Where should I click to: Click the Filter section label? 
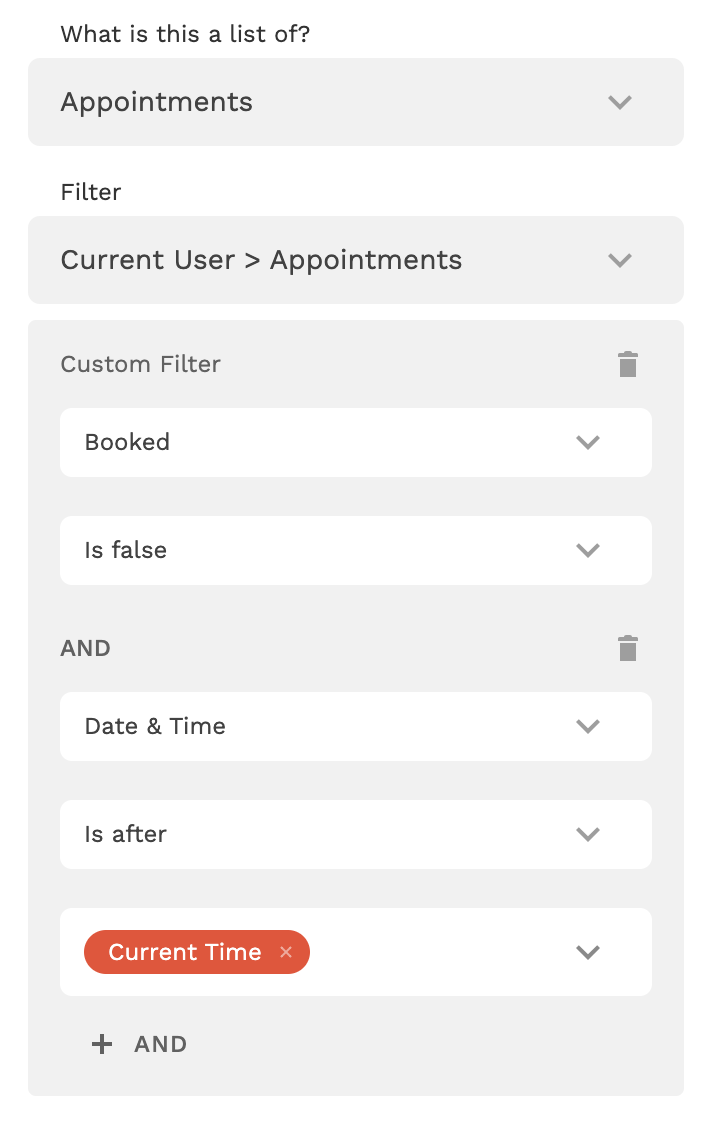coord(91,192)
